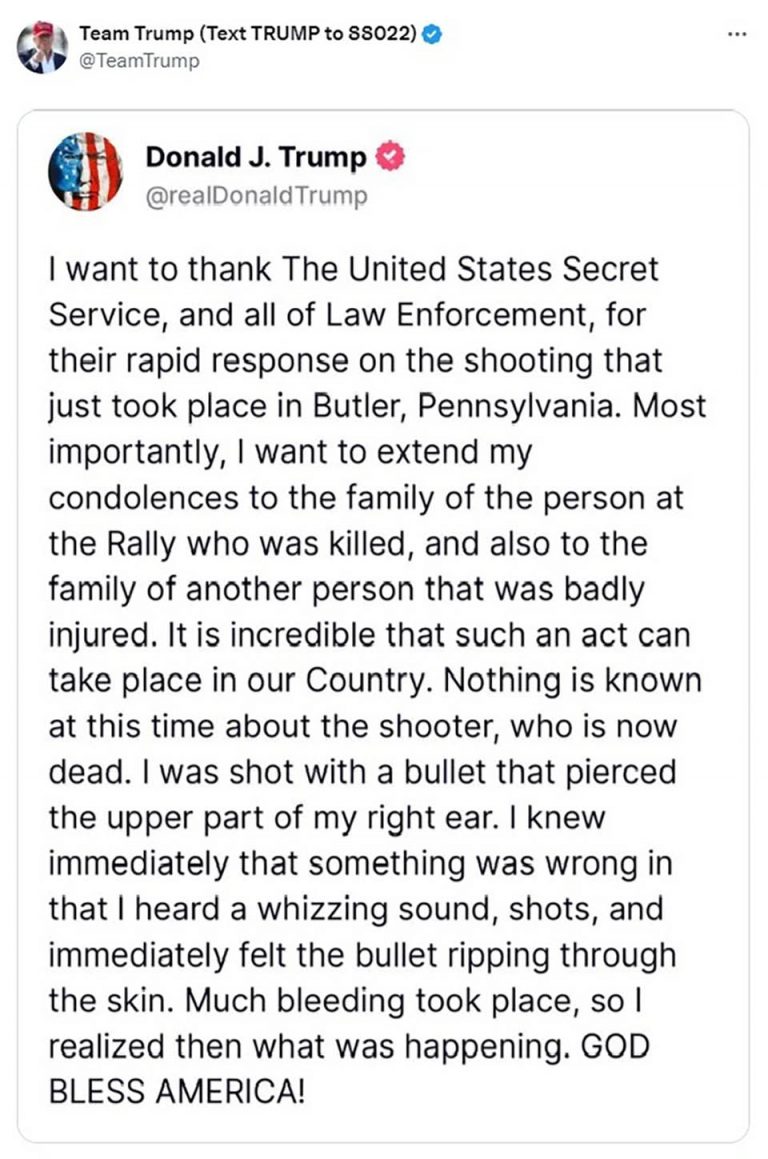This screenshot has width=768, height=1159.
Task: Click Donald J. Trump's profile picture
Action: tap(84, 172)
